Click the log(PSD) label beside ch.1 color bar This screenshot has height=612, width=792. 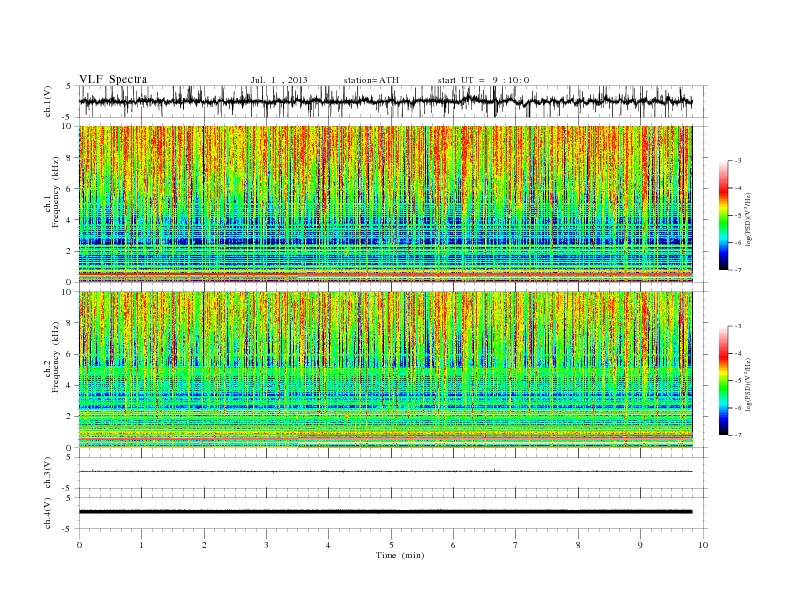pos(748,218)
